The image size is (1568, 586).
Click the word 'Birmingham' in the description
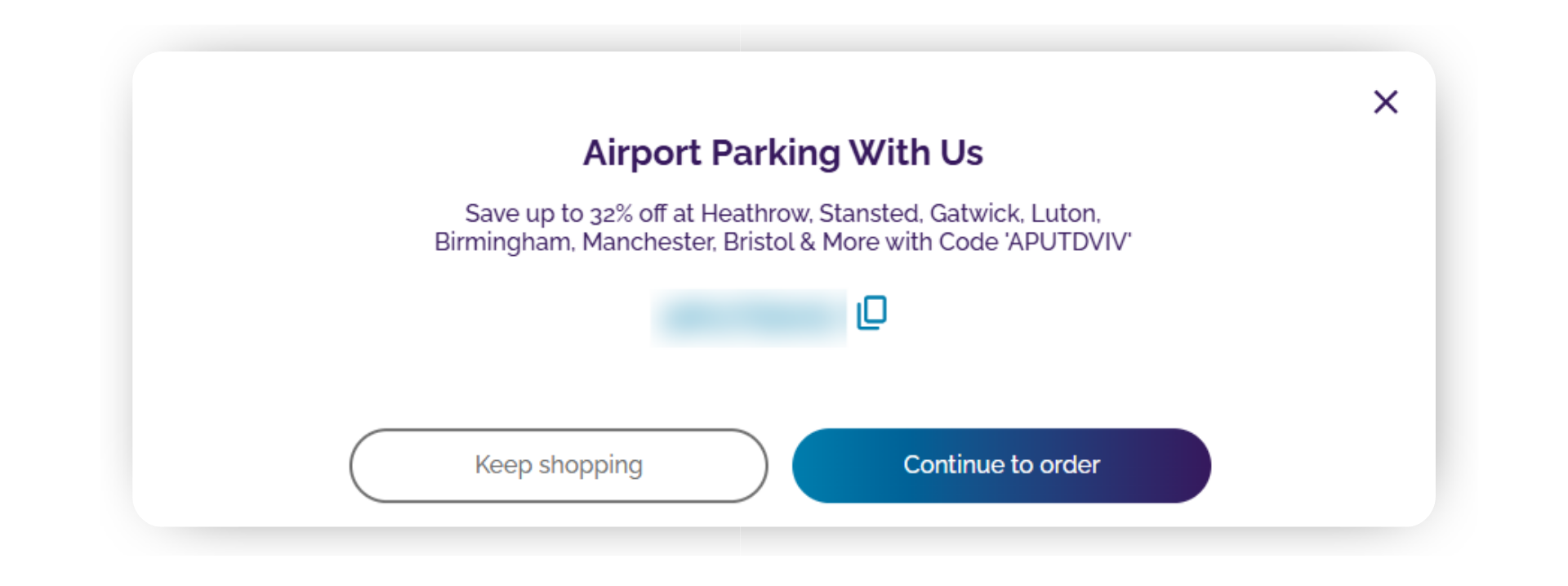503,242
